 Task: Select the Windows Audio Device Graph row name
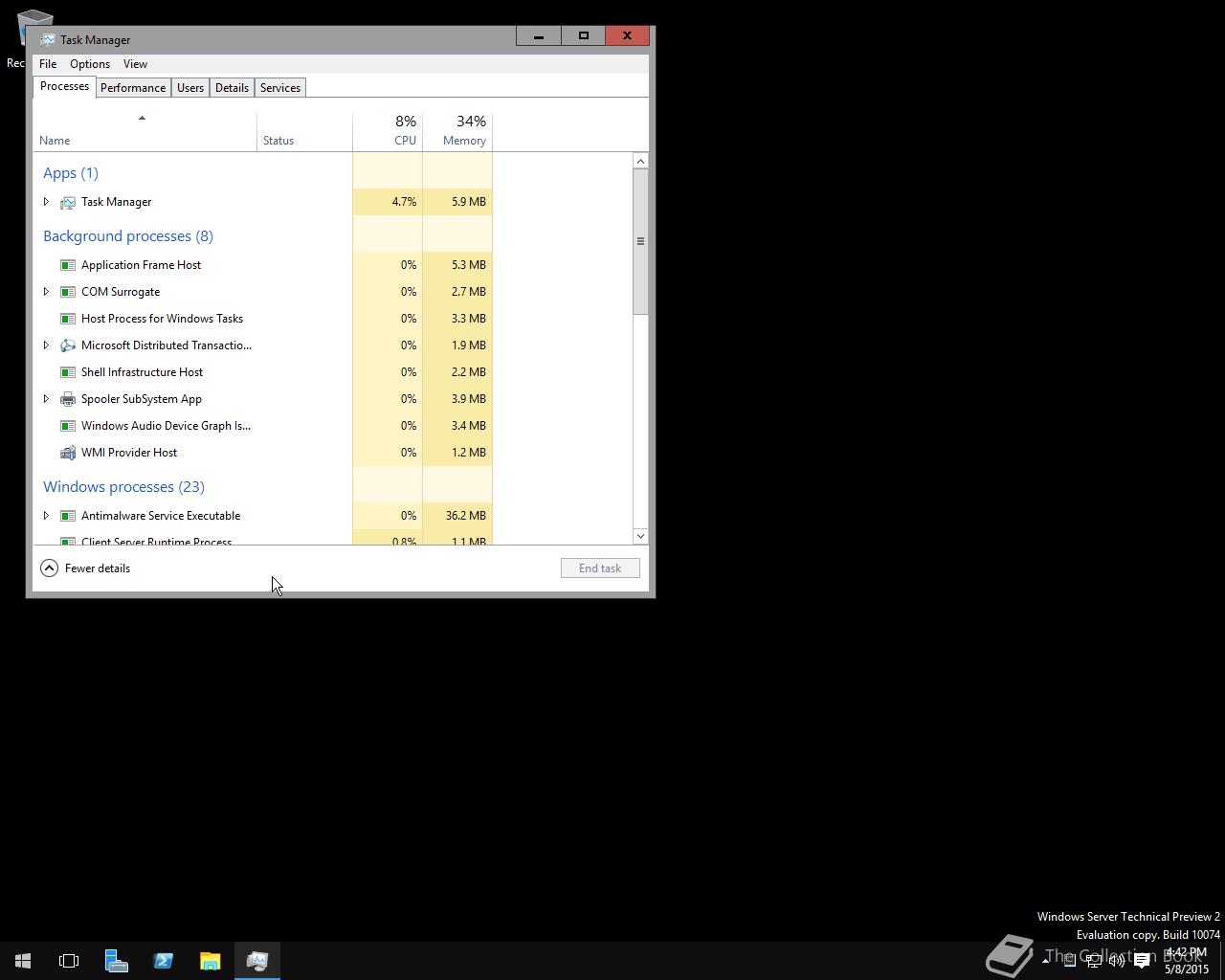point(166,426)
